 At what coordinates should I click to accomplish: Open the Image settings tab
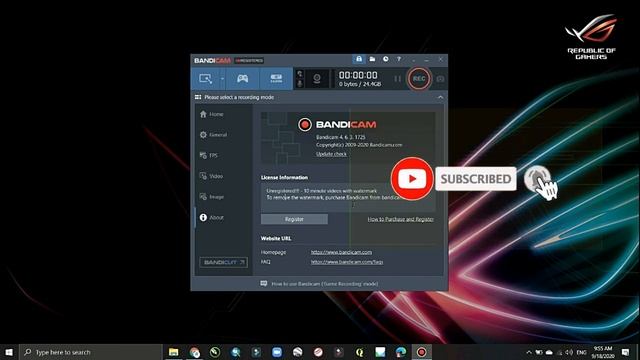(211, 197)
